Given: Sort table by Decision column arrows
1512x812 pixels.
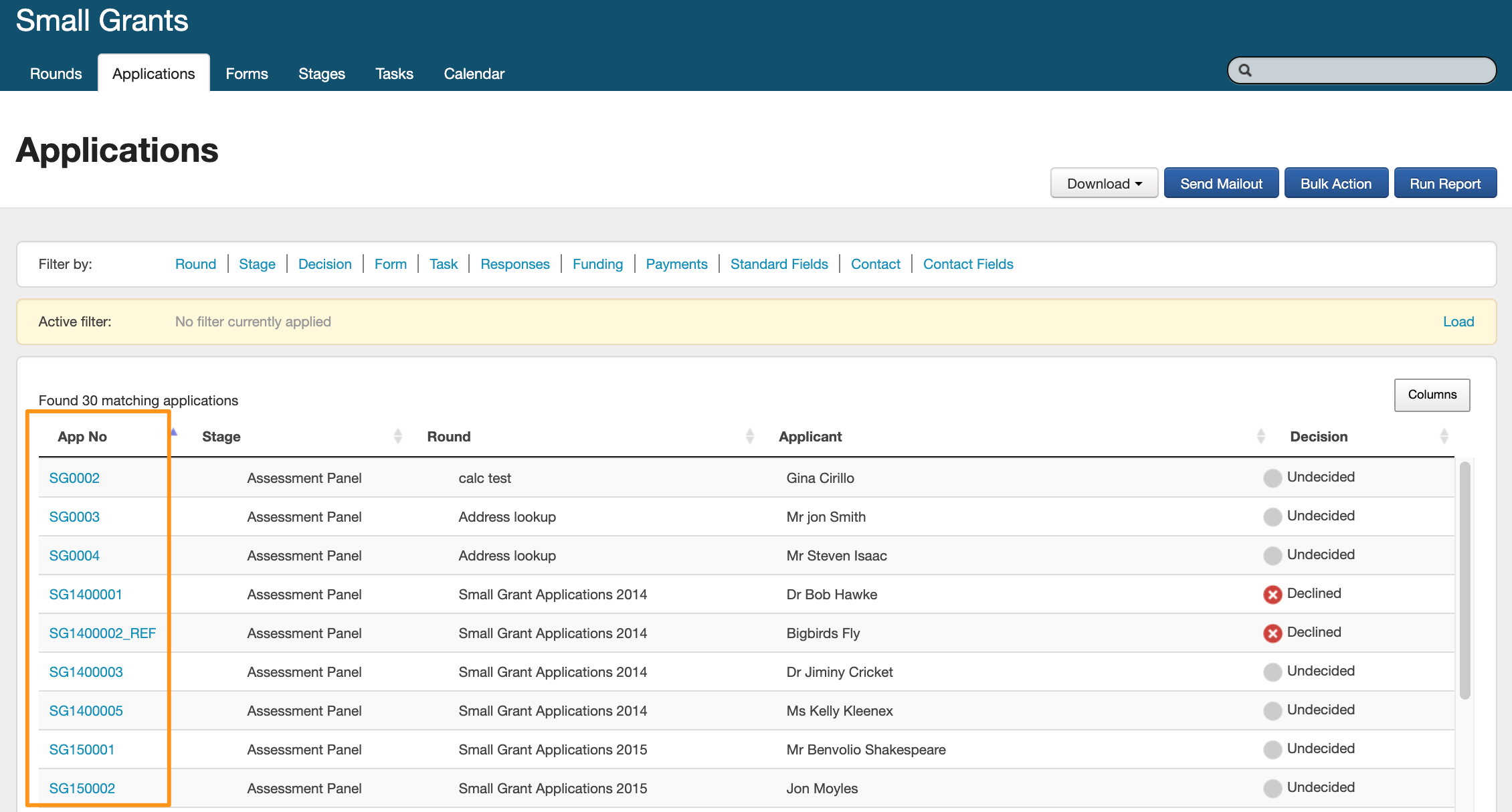Looking at the screenshot, I should [1444, 436].
